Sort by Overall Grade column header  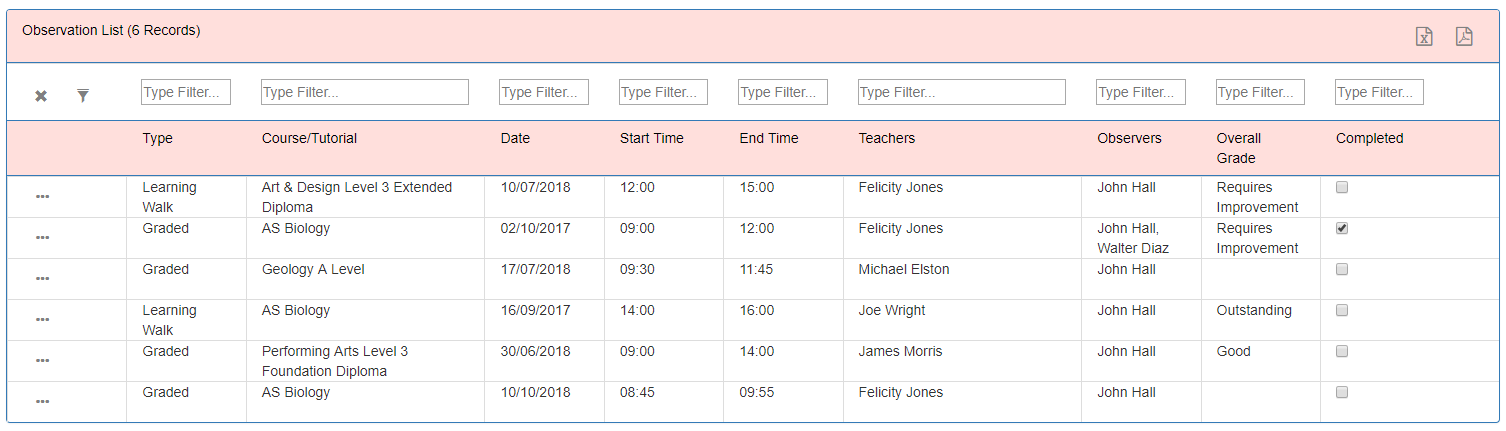click(1239, 148)
